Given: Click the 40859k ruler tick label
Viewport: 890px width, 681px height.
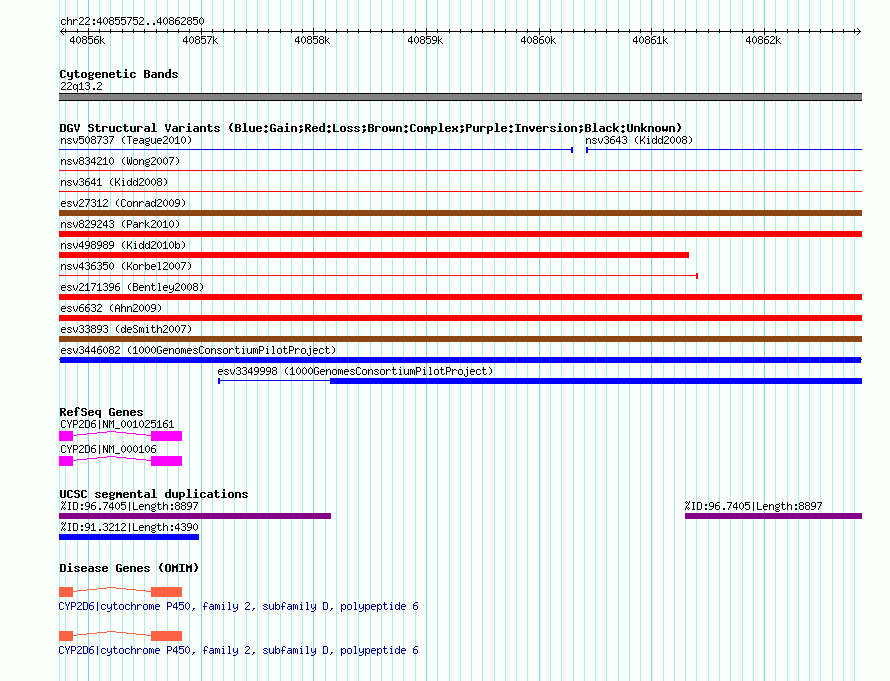Looking at the screenshot, I should [x=425, y=40].
